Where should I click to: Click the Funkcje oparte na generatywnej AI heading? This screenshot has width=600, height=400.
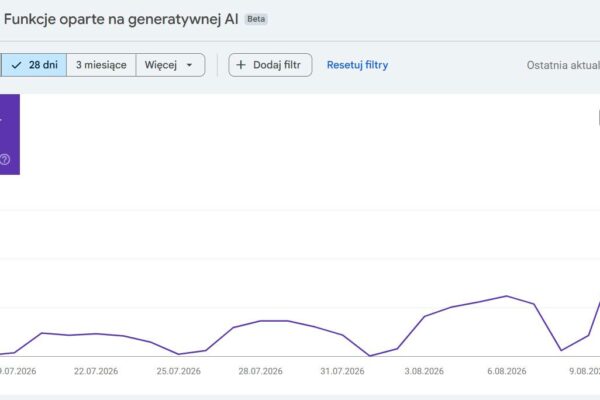[x=121, y=19]
